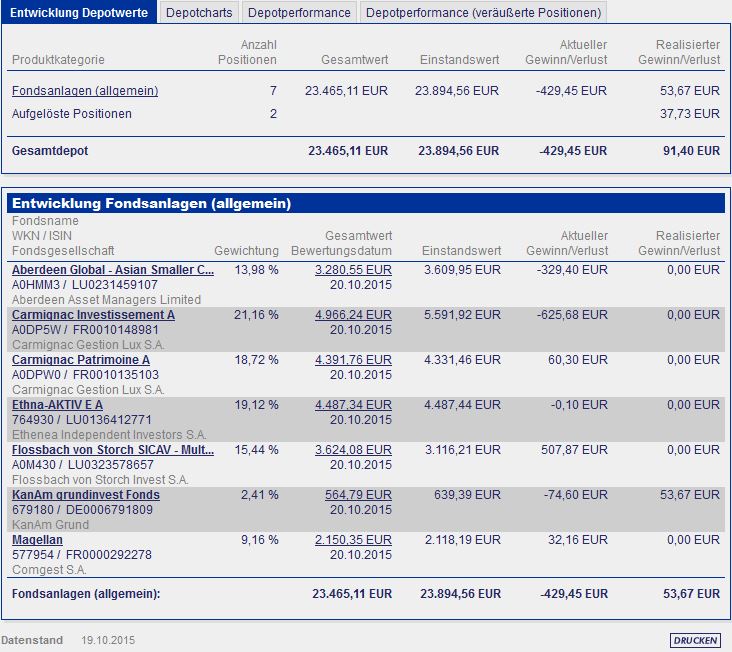Open the Ethna-AKTIV E A fund

tap(57, 405)
